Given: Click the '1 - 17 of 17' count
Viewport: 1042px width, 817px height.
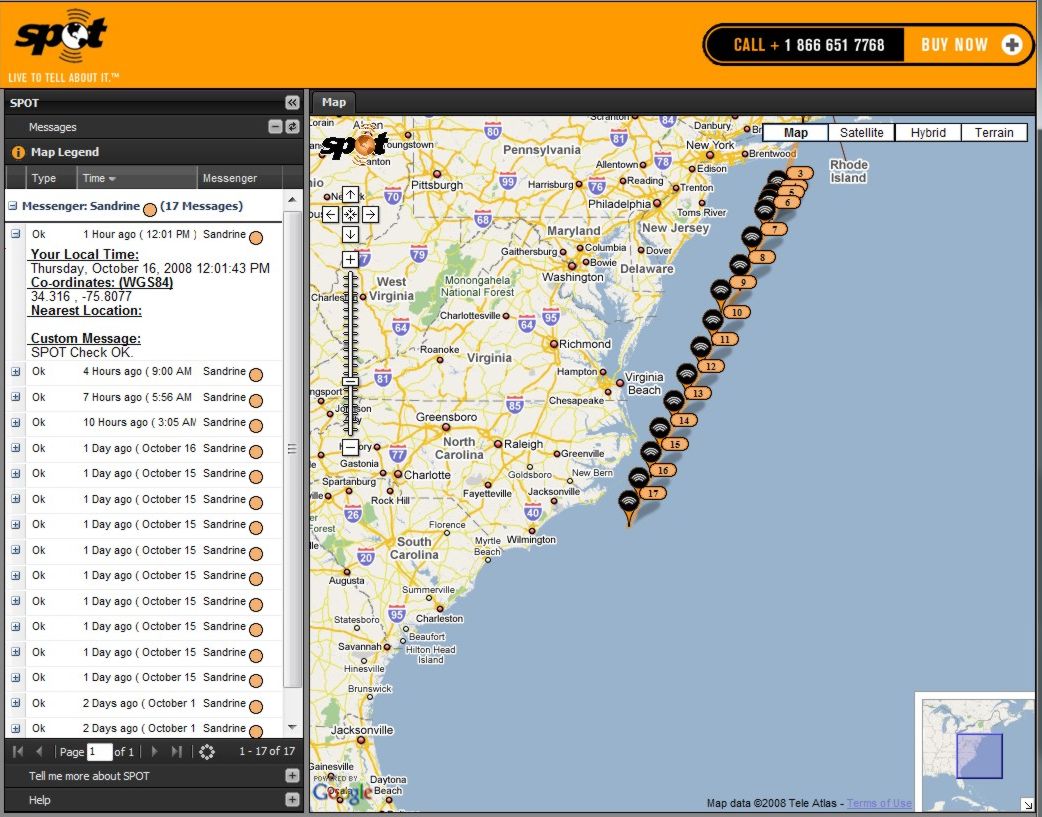Looking at the screenshot, I should tap(266, 751).
